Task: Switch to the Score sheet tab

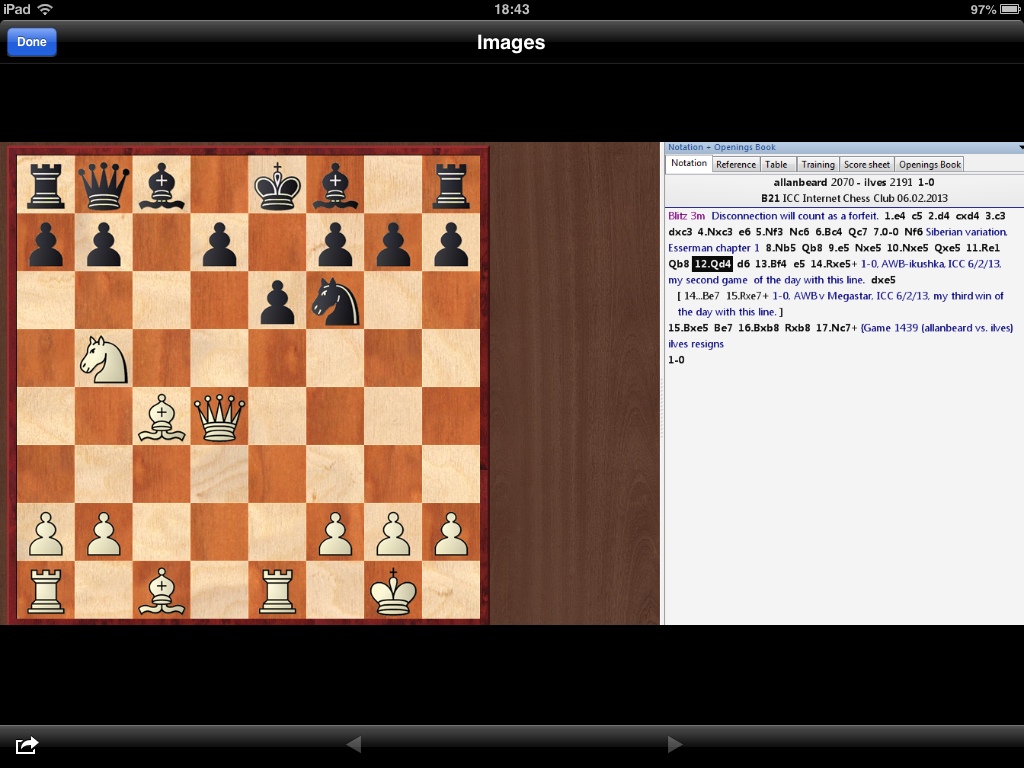Action: [x=866, y=164]
